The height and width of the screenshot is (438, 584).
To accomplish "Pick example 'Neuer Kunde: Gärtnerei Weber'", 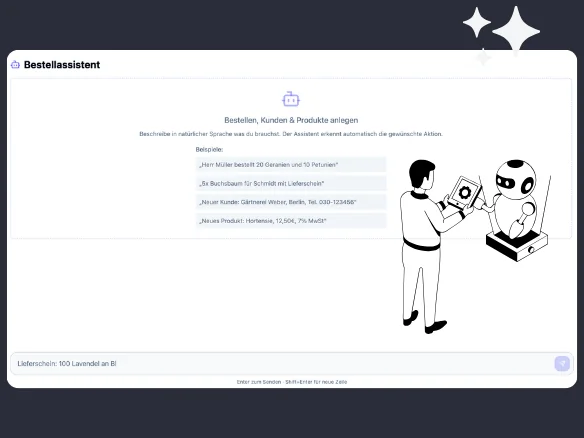I will point(291,202).
